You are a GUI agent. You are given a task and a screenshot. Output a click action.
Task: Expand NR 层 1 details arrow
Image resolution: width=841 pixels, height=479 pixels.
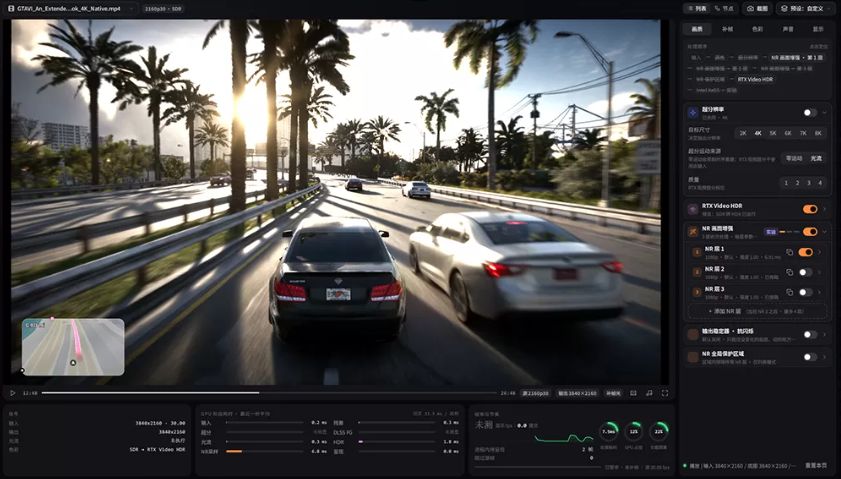820,252
